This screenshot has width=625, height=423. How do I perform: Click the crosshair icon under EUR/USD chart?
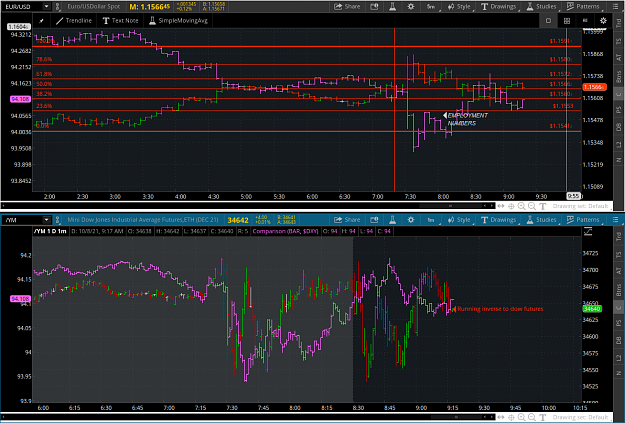(x=511, y=206)
